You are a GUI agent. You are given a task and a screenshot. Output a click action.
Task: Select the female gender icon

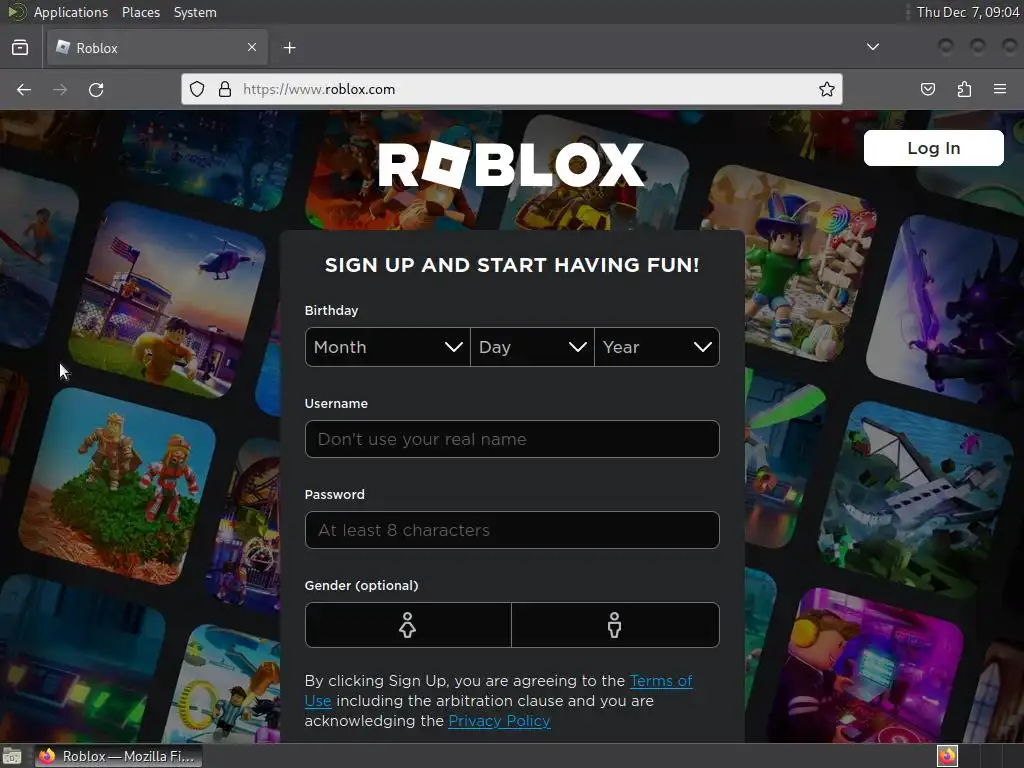point(408,625)
